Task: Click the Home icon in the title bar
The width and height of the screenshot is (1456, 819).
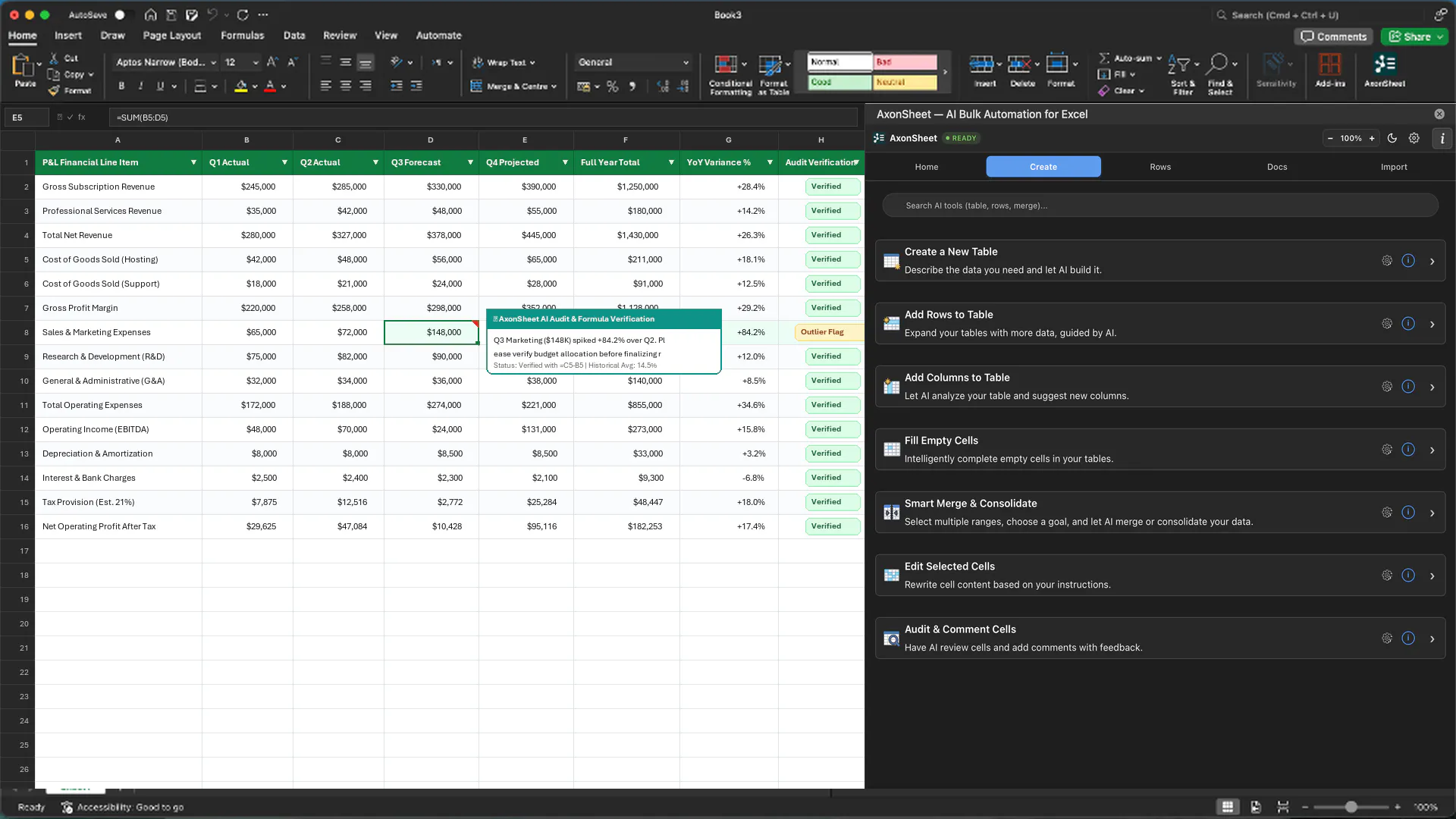Action: point(151,15)
